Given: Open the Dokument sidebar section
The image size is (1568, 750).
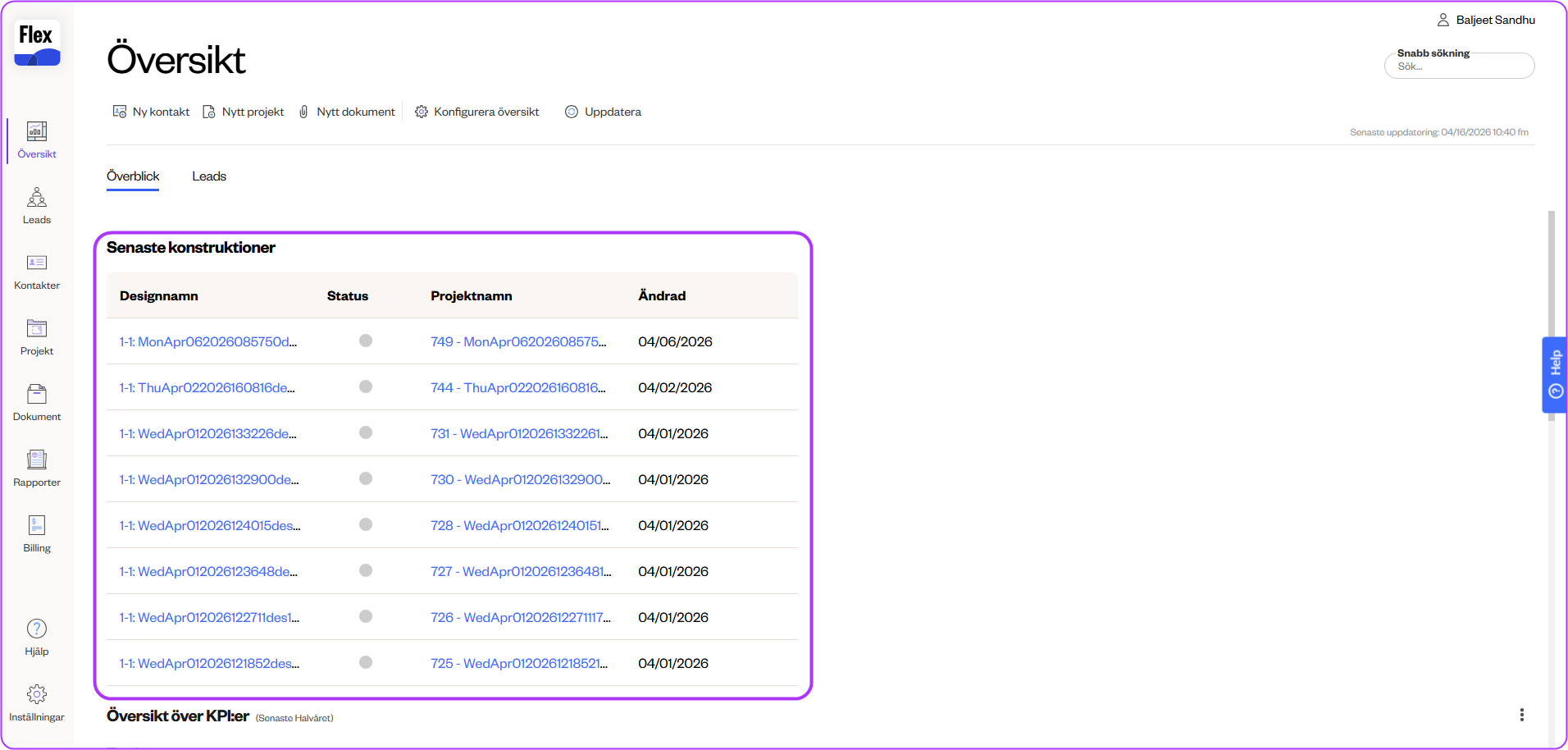Looking at the screenshot, I should (37, 403).
